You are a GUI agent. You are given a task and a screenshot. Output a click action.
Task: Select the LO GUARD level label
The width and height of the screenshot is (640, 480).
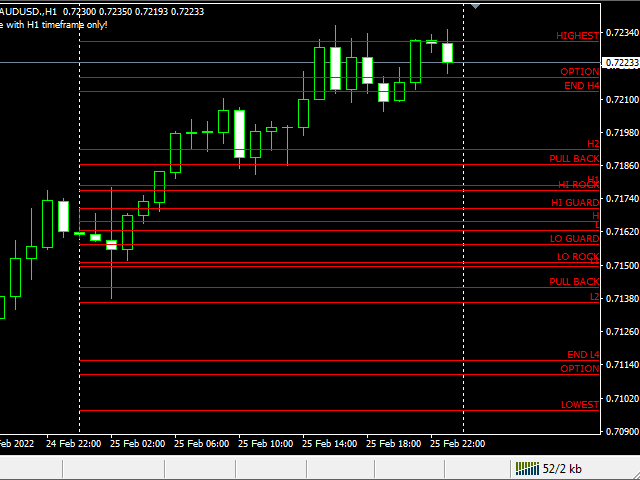click(574, 238)
